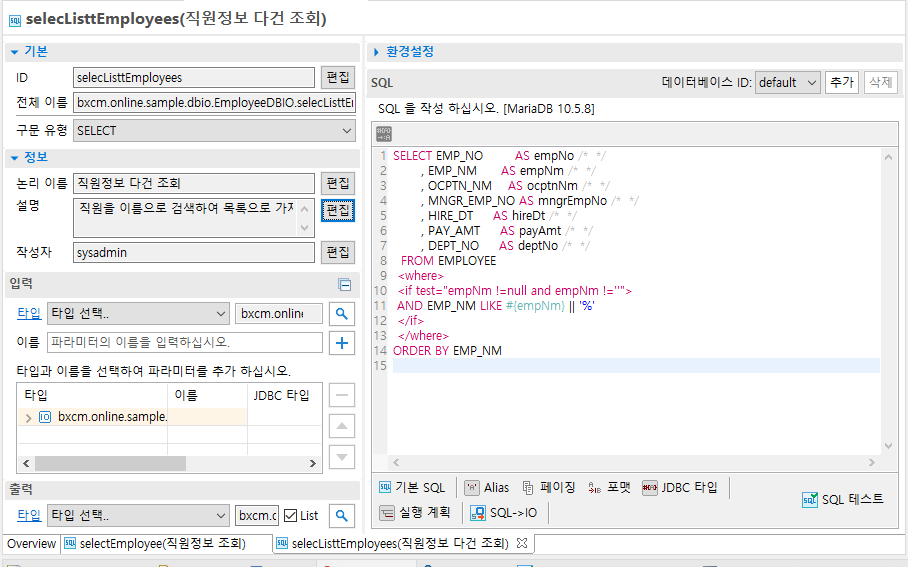Screen dimensions: 908x567
Task: Click the SQL->IO conversion button
Action: point(504,513)
